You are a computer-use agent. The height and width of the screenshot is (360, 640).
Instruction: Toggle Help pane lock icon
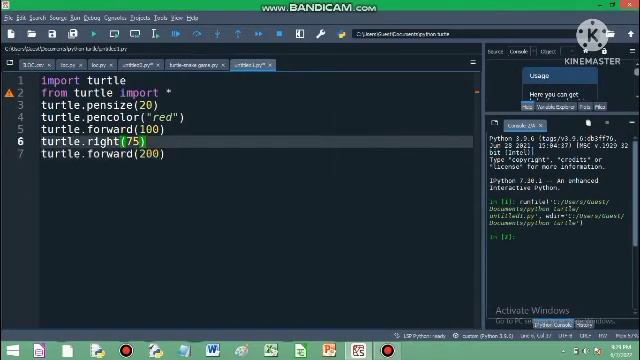604,51
